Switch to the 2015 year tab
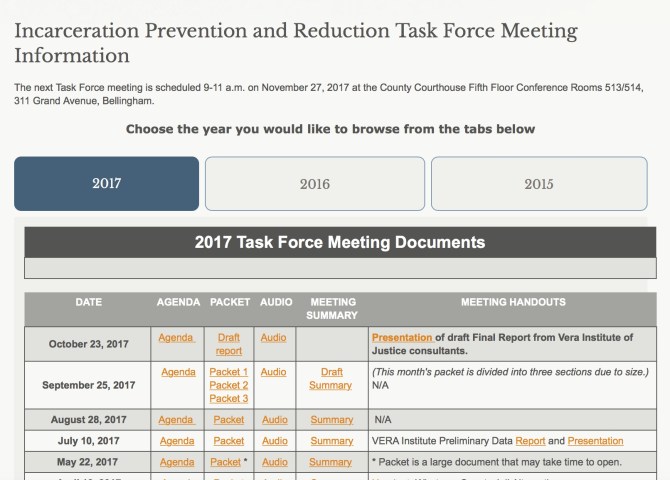Screen dimensions: 670x480 (x=539, y=183)
